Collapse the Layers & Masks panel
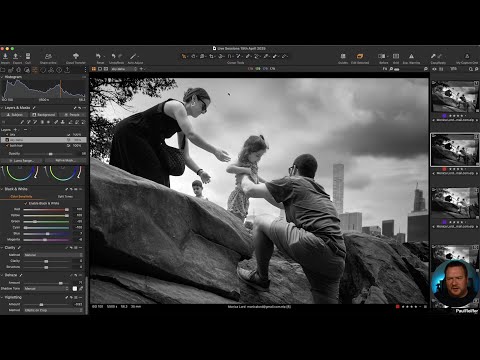 point(2,108)
